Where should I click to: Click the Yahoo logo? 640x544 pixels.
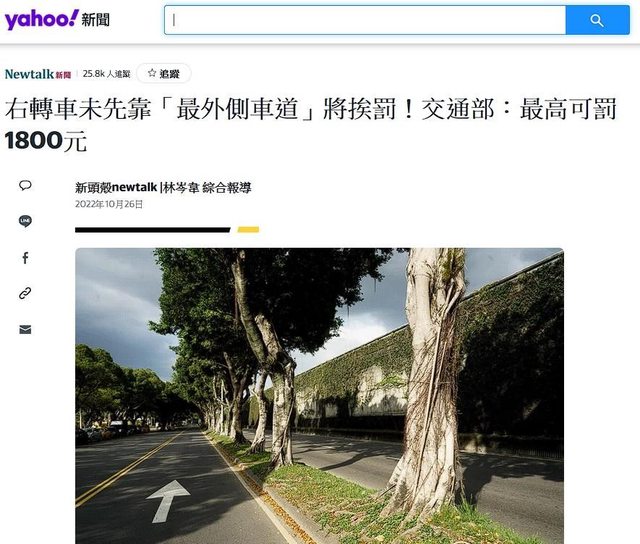click(41, 20)
